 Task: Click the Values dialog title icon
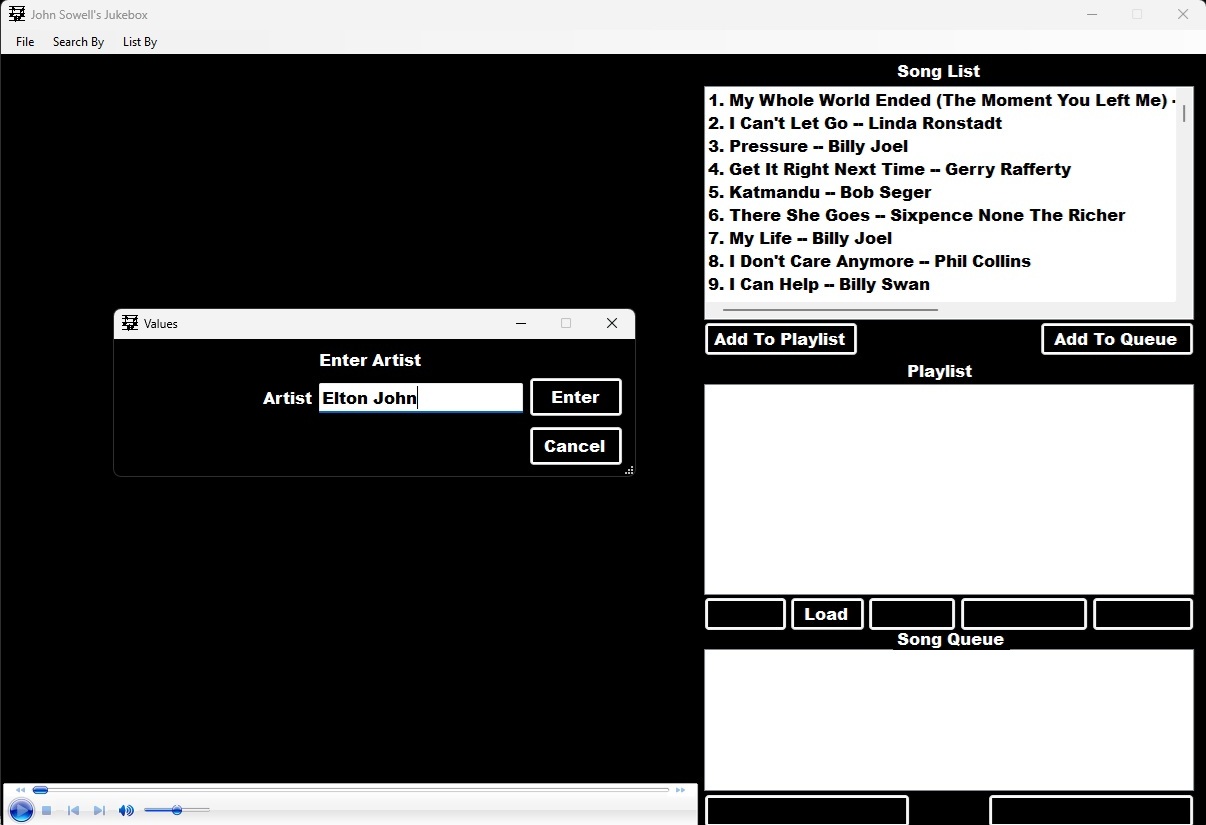[x=130, y=323]
